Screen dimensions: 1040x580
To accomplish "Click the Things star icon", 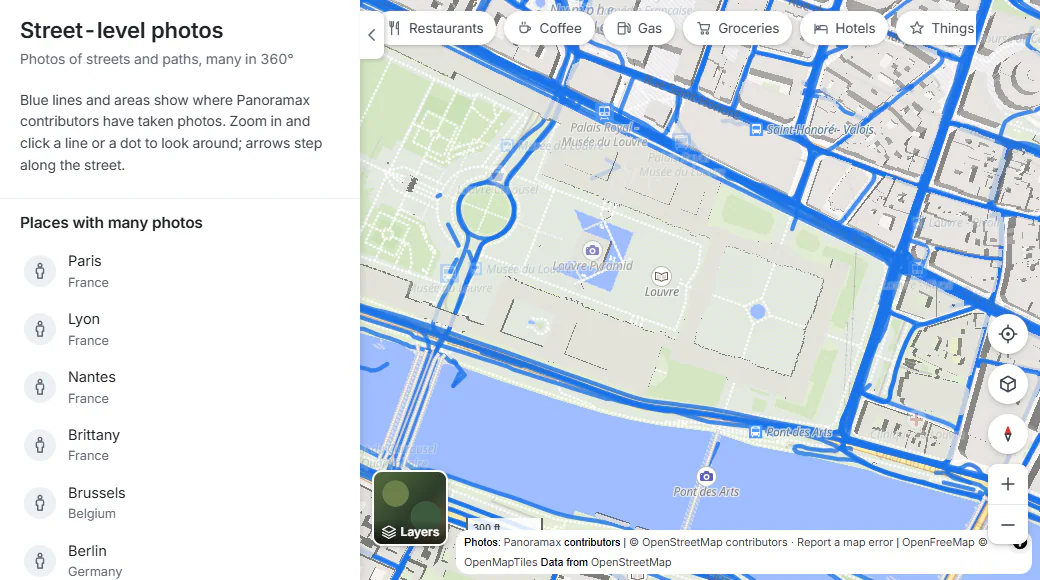I will pos(917,28).
